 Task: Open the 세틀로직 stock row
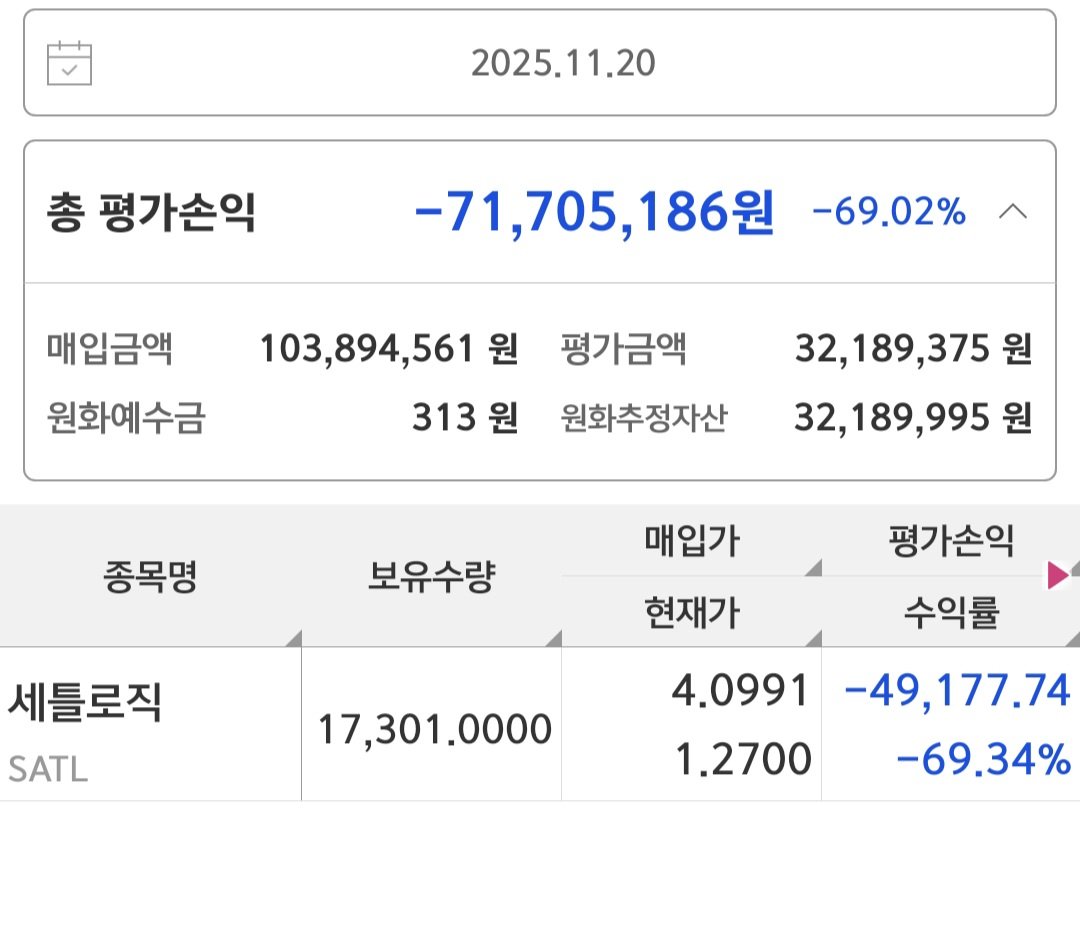[x=540, y=724]
